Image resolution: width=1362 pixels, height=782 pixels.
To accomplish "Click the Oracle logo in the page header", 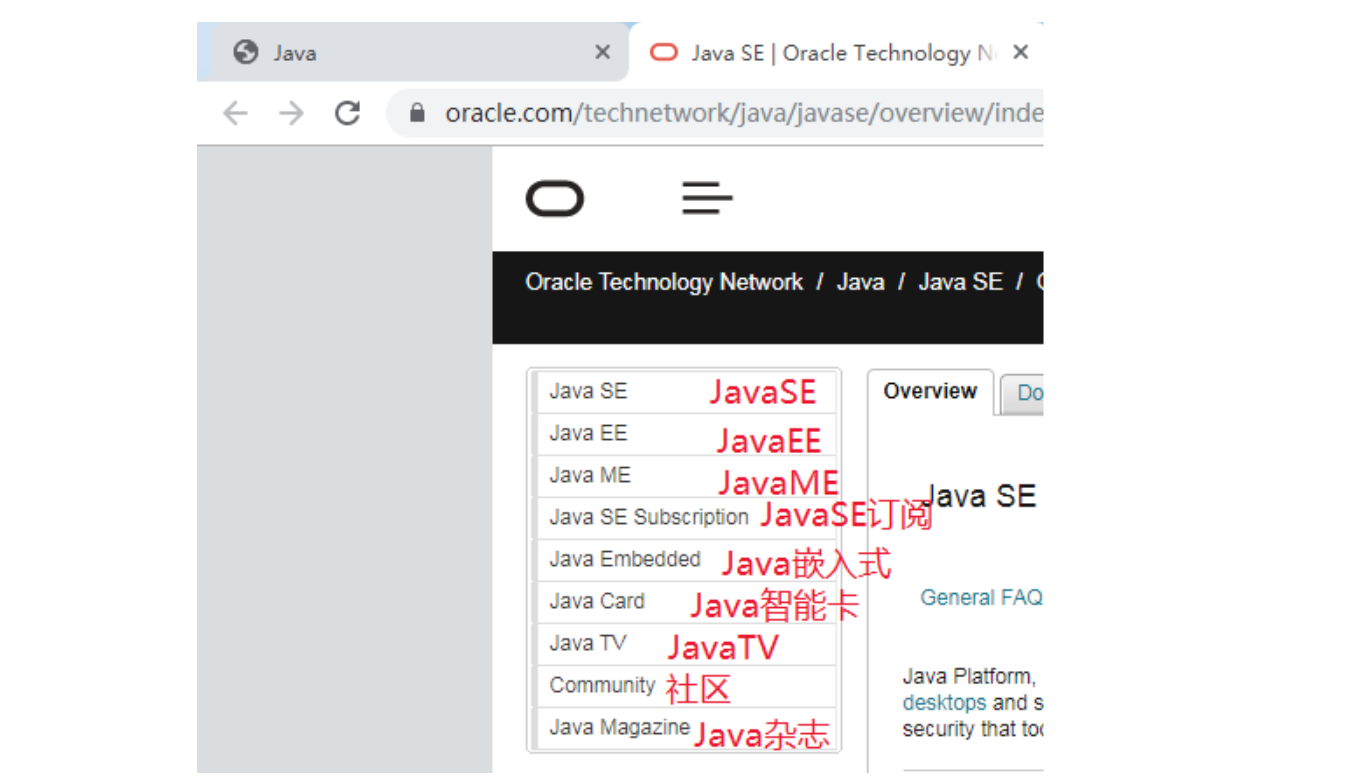I will click(x=555, y=199).
